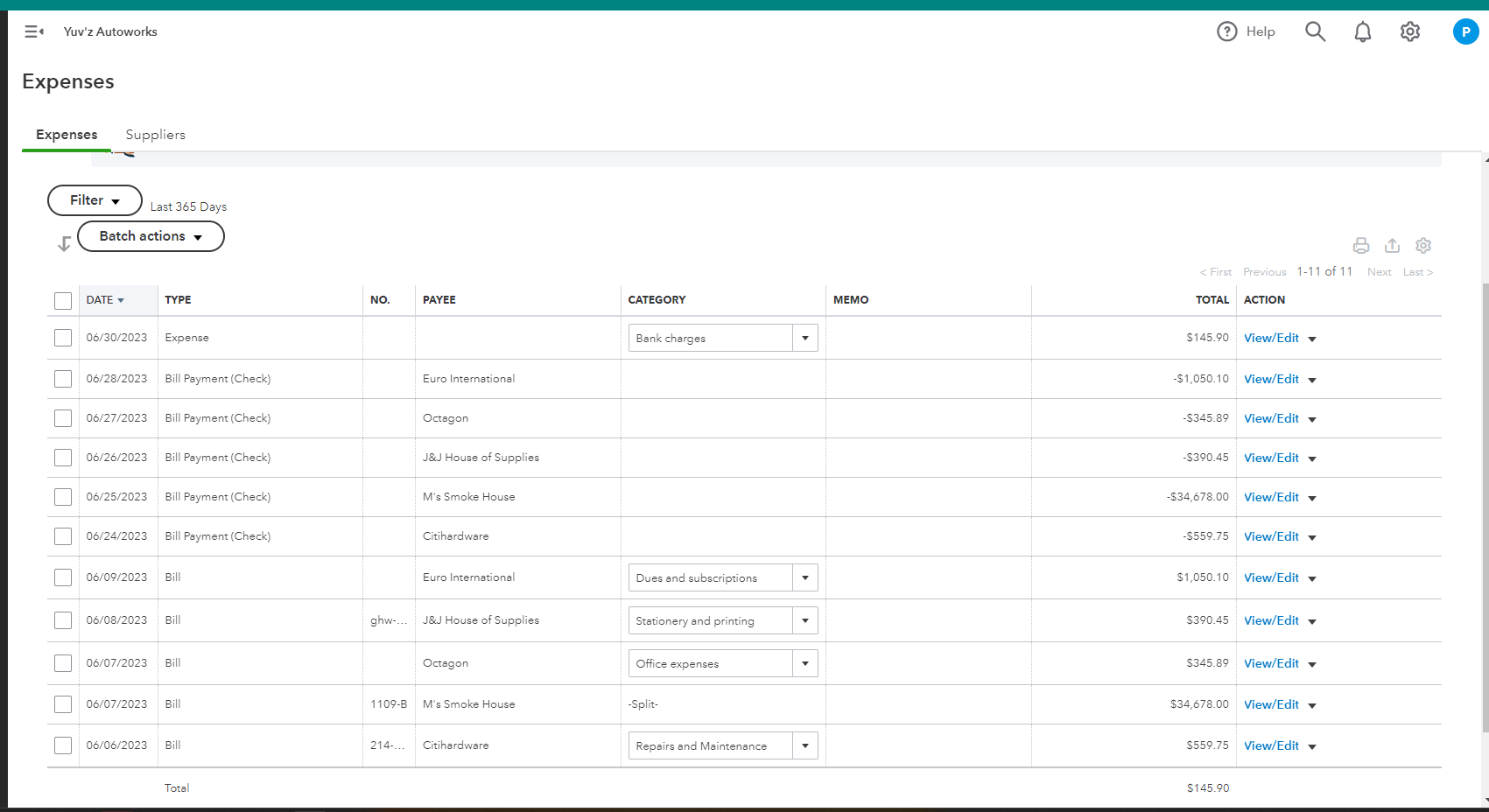Jump to the First page link
The height and width of the screenshot is (812, 1489).
point(1216,272)
